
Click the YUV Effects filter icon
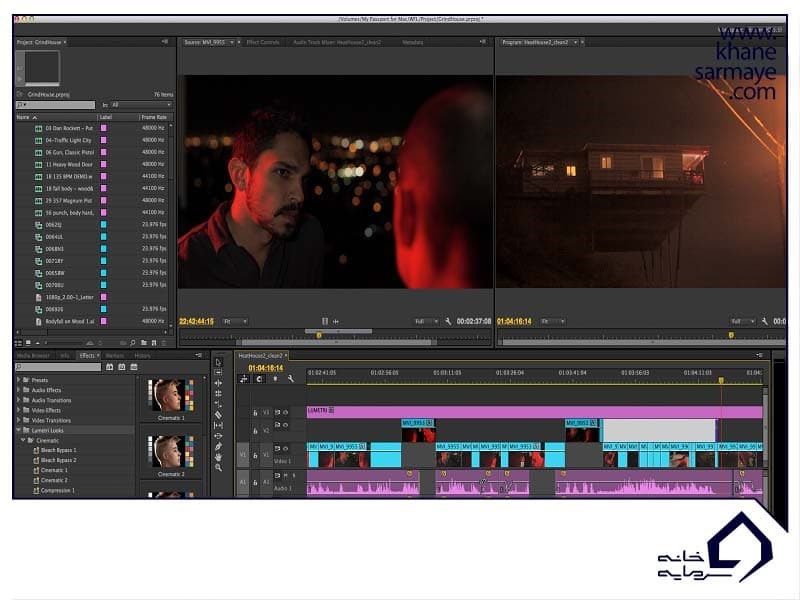(x=134, y=367)
